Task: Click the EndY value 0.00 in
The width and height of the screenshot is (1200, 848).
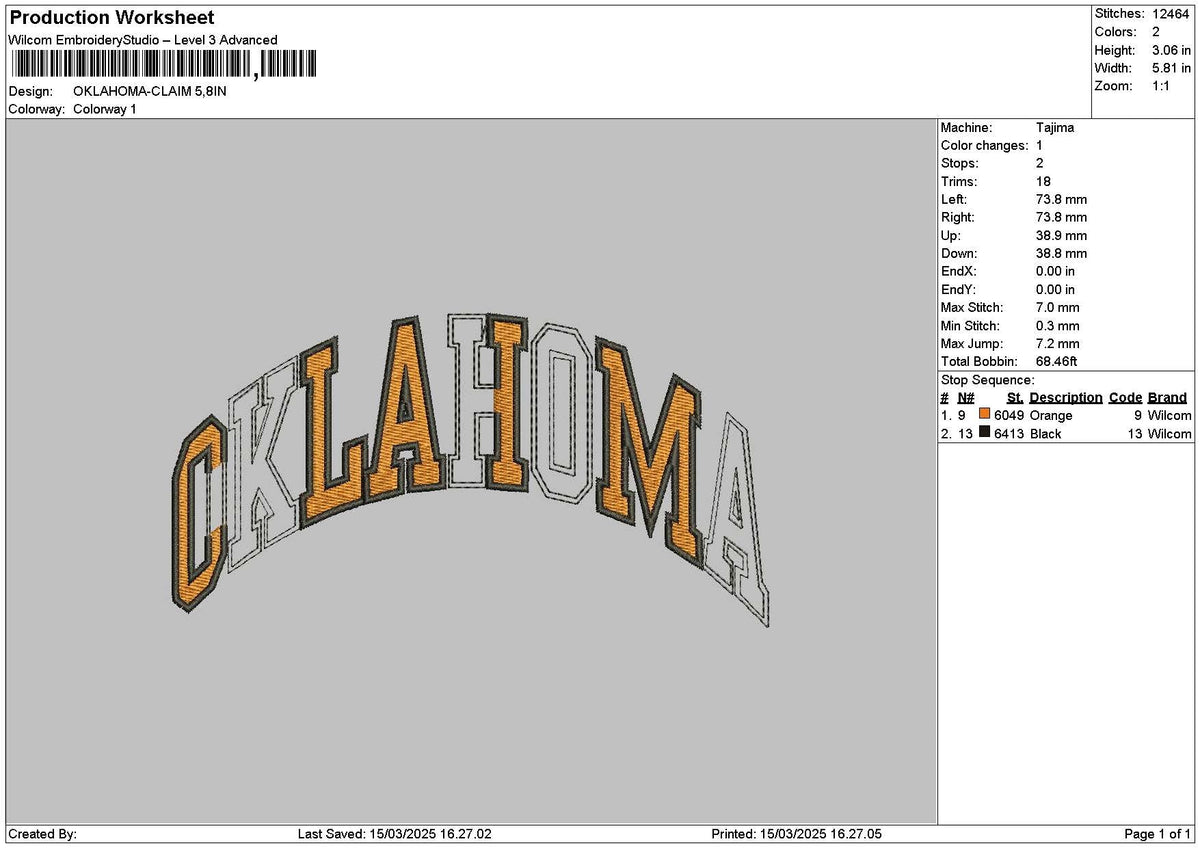Action: click(x=1056, y=290)
